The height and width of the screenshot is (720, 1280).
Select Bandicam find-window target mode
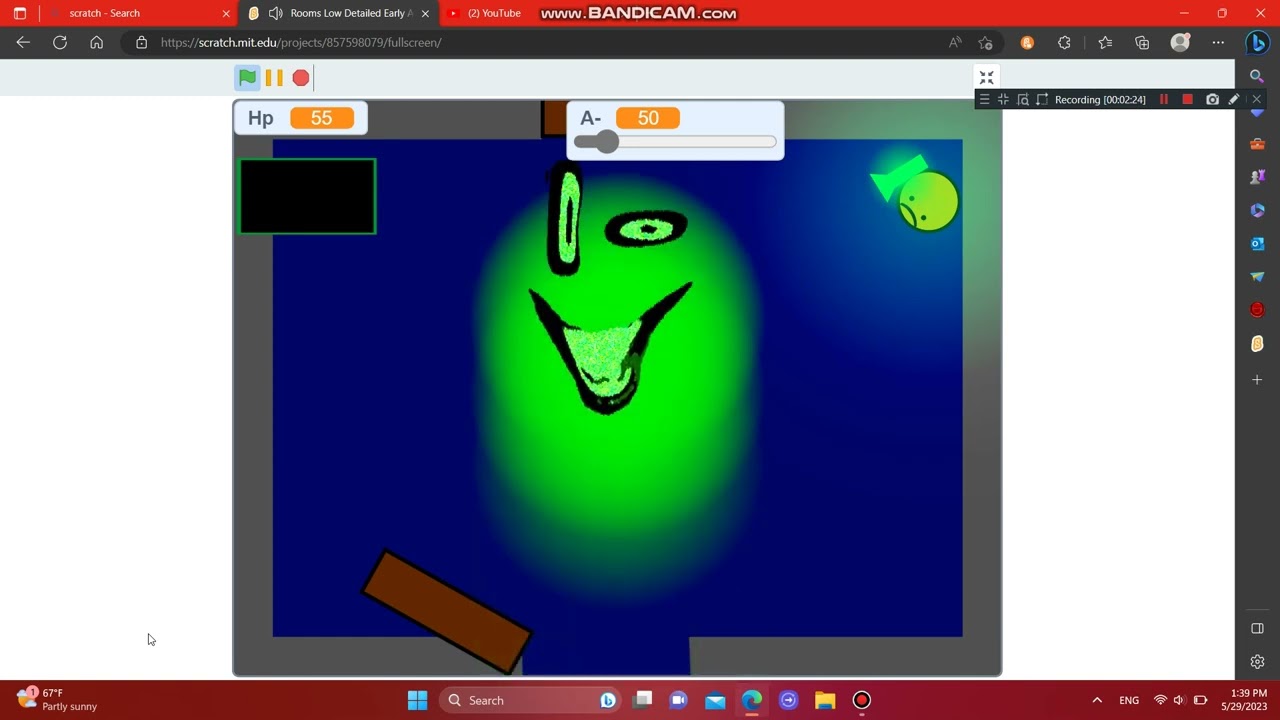pyautogui.click(x=1023, y=100)
